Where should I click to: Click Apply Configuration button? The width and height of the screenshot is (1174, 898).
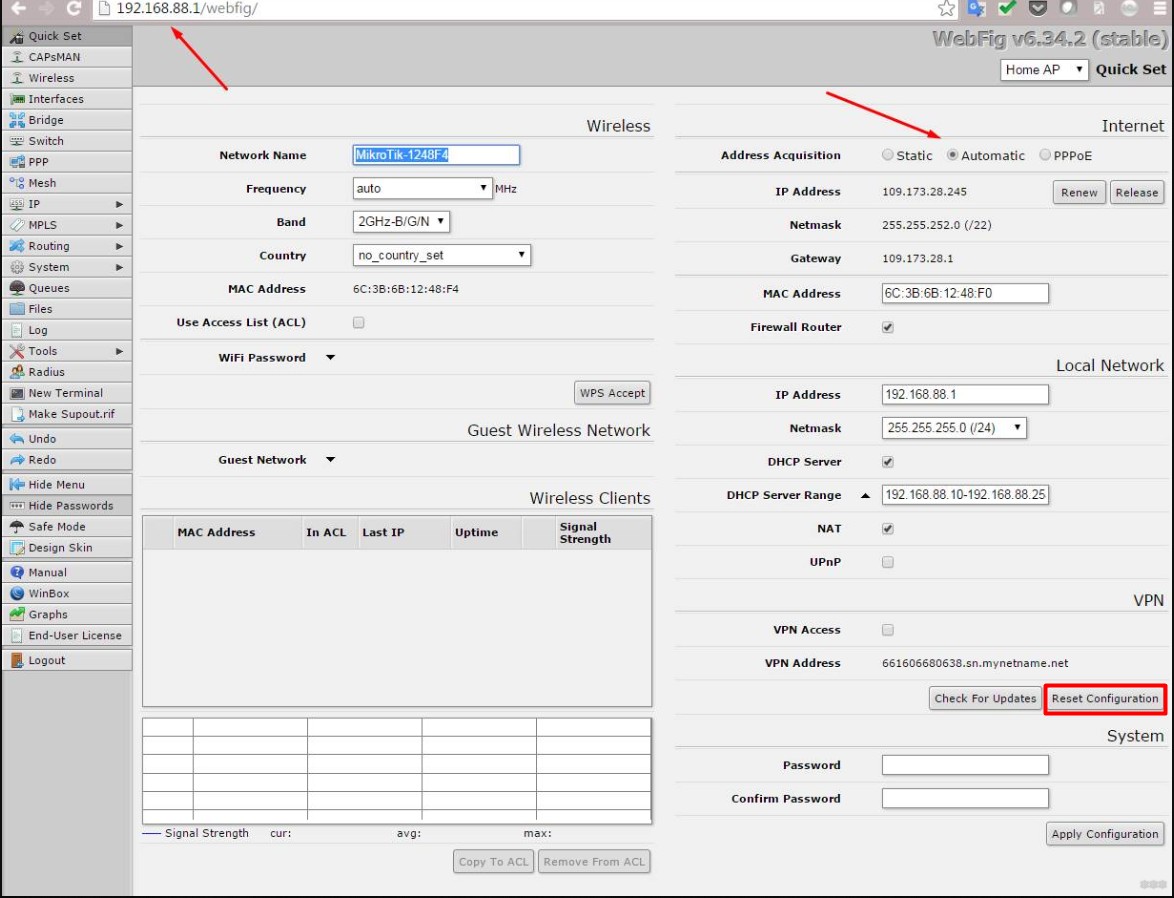[x=1105, y=834]
